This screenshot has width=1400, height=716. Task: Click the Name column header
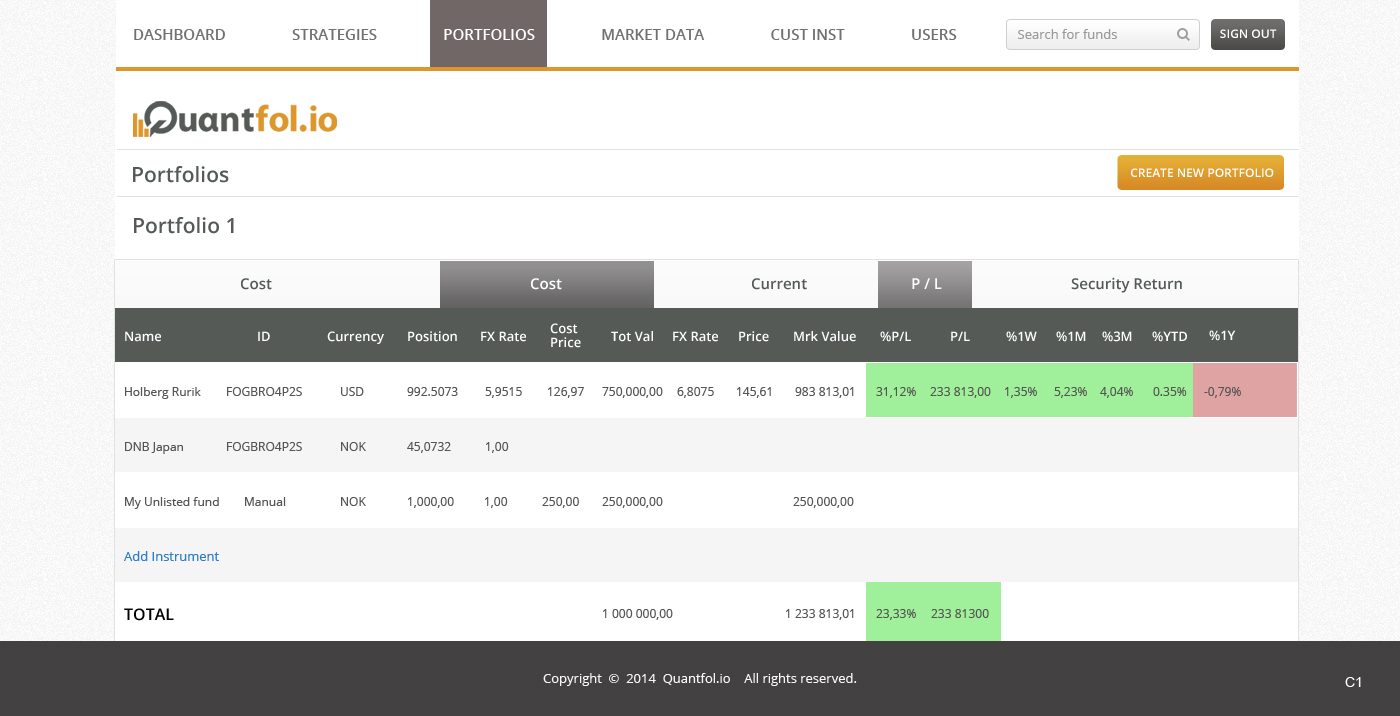click(142, 336)
